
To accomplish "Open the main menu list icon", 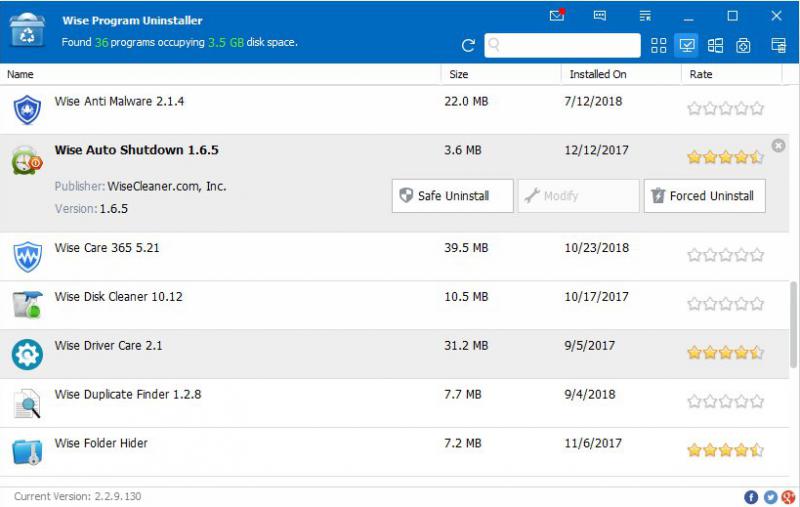I will tap(645, 16).
